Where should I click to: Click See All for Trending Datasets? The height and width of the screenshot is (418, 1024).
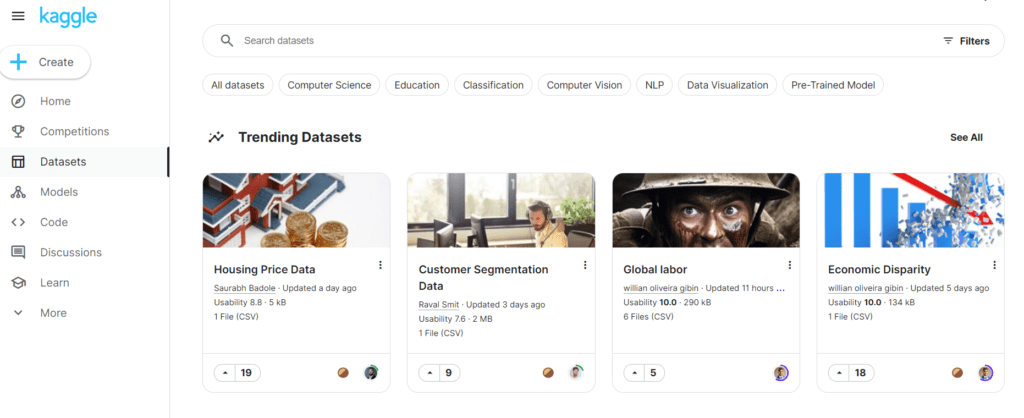point(967,137)
